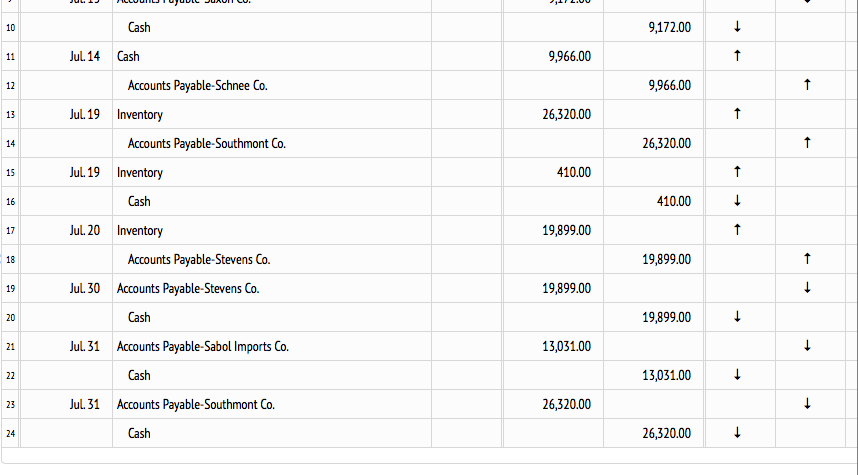Click down arrow for row 19 Accounts Payable-Stevens Co.
Viewport: 858px width, 475px height.
click(x=807, y=288)
